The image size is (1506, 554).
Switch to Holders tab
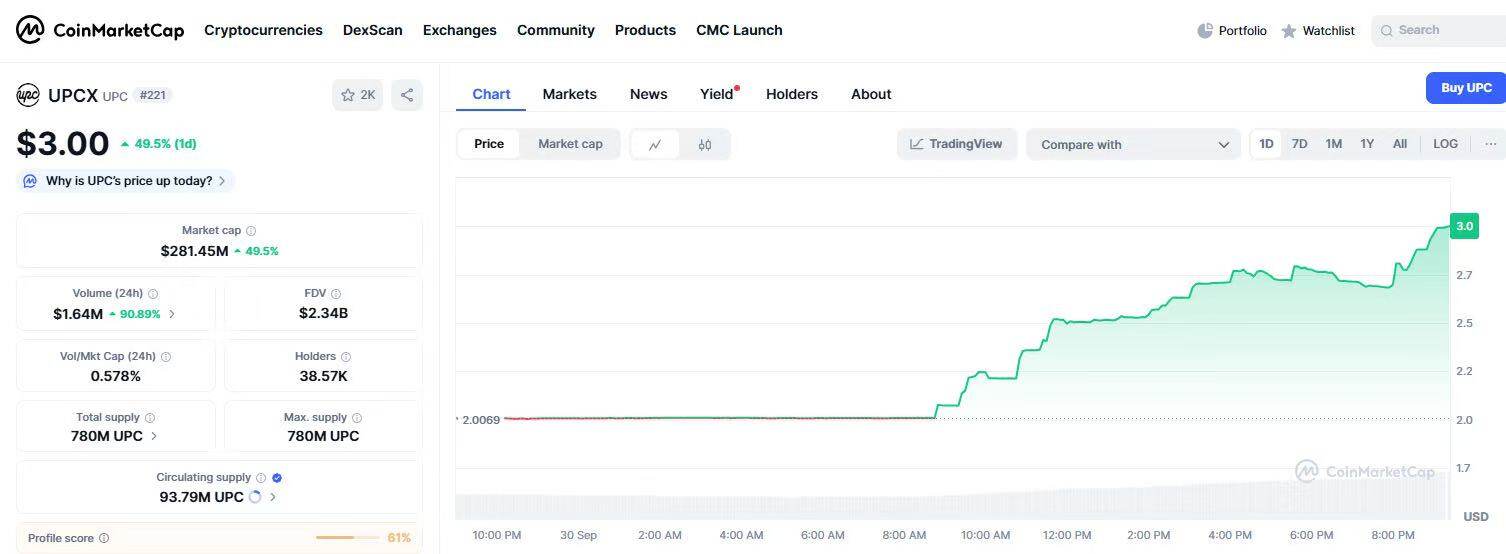[791, 94]
